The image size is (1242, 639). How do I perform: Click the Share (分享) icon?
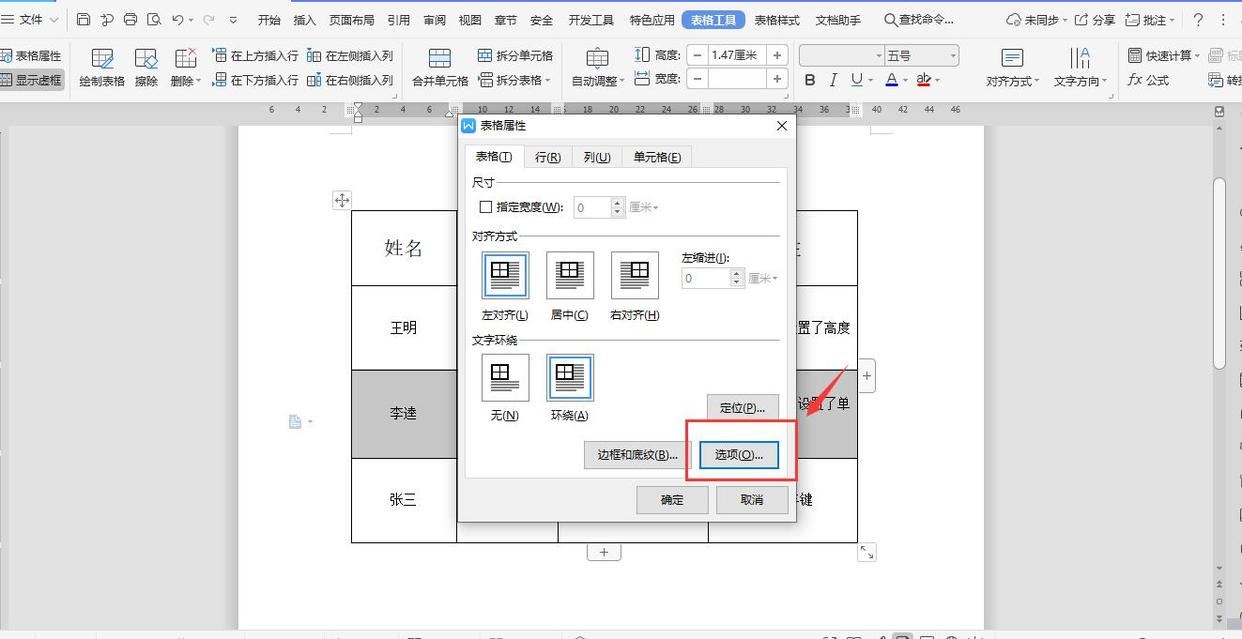[1095, 20]
